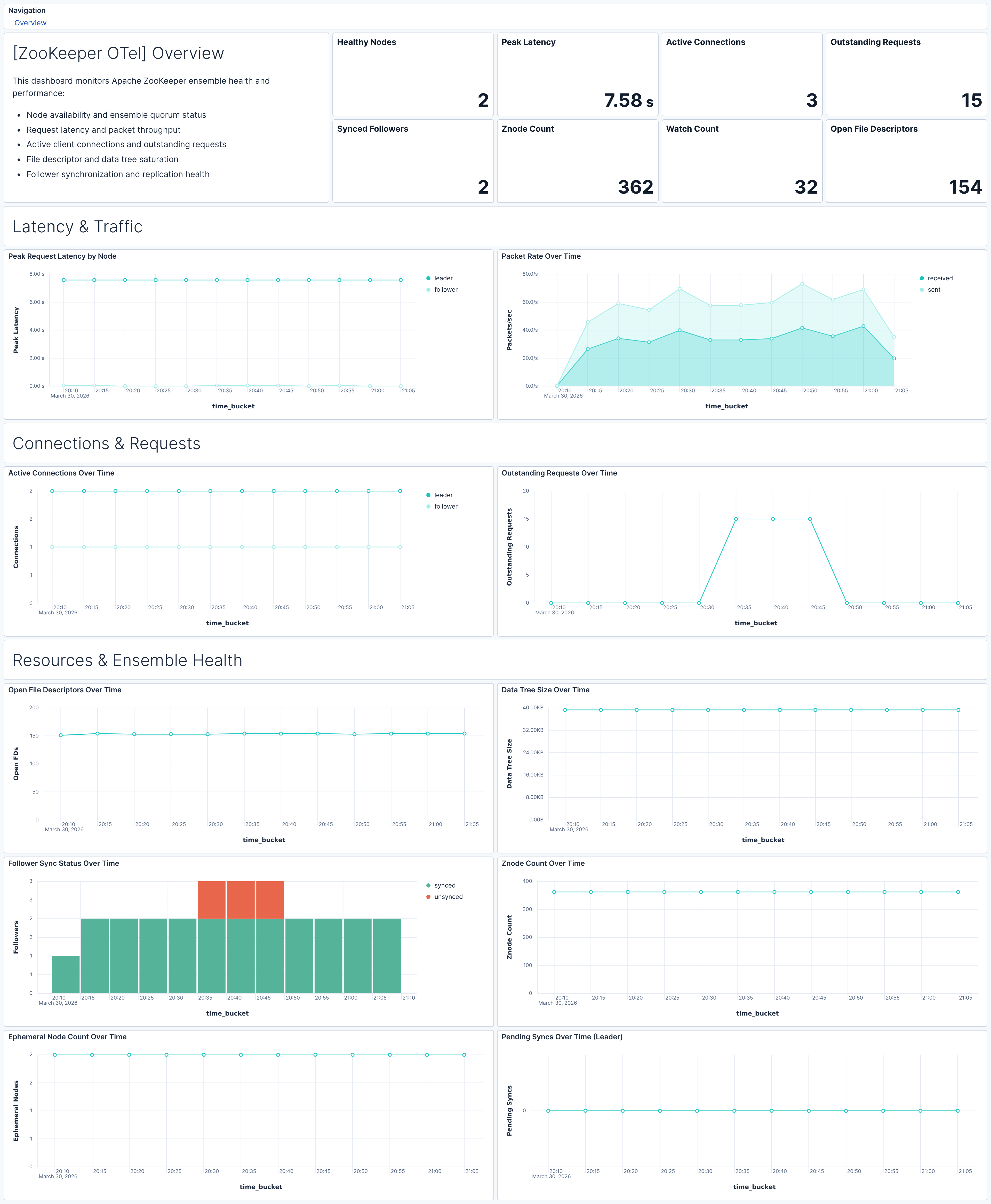Screen dimensions: 991x1204
Task: Click the Open File Descriptors 154 metric
Action: 965,187
